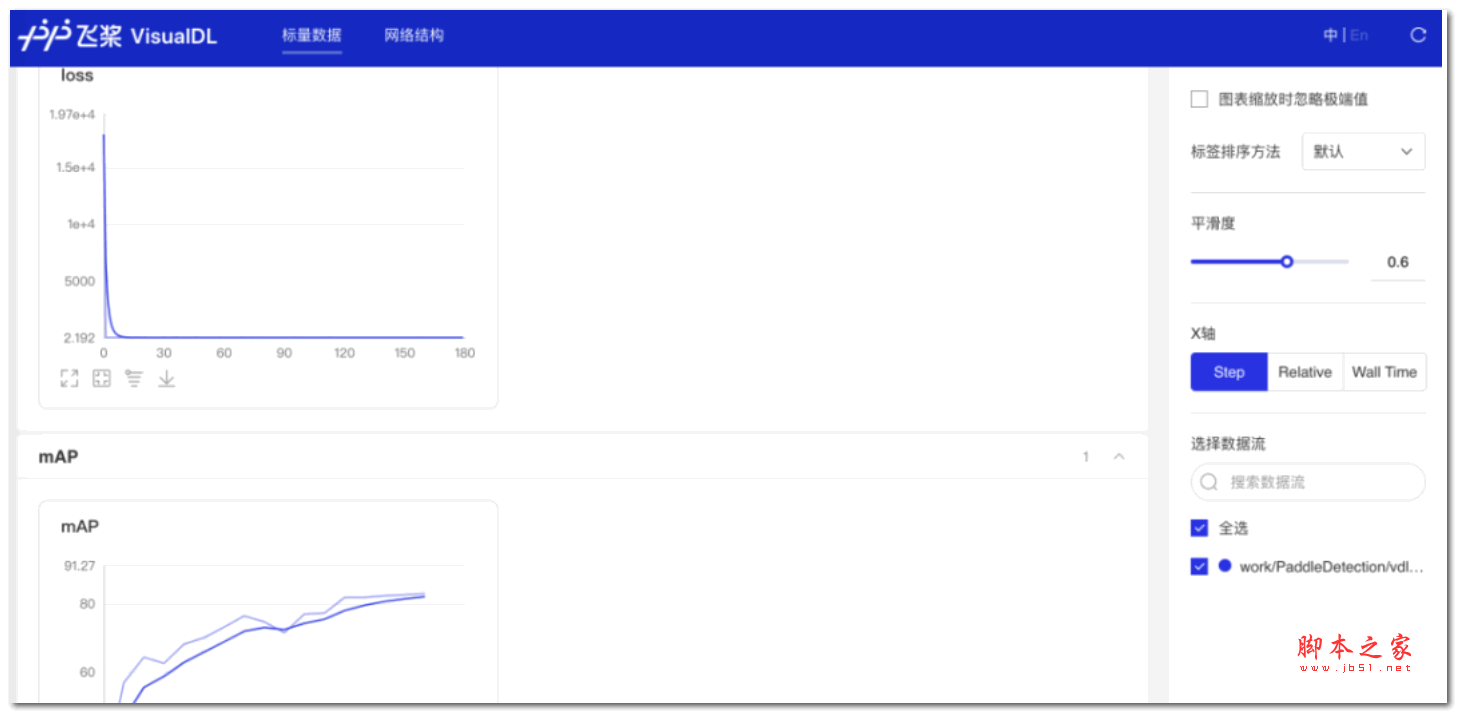Download the loss chart data

(167, 378)
